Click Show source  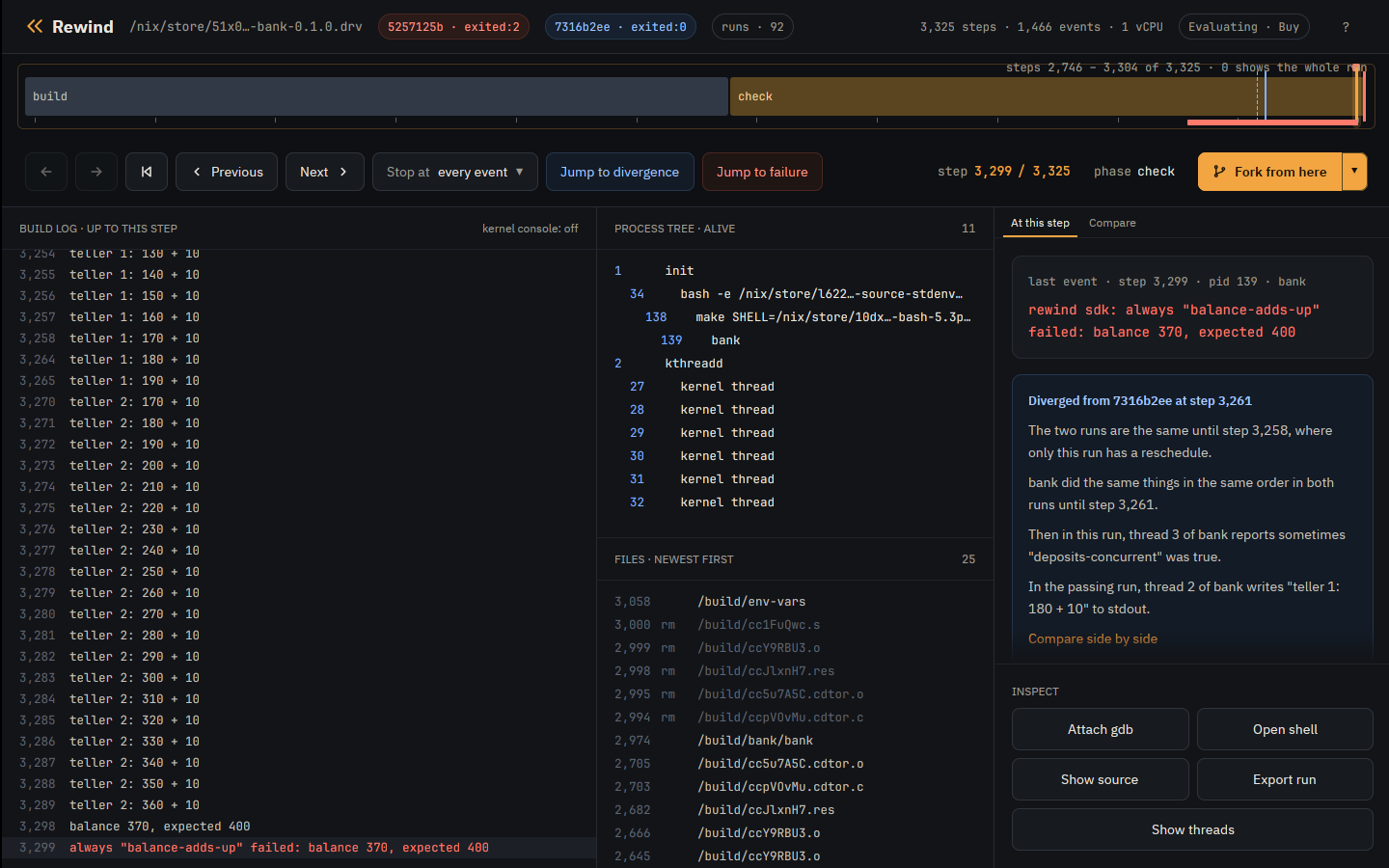pyautogui.click(x=1101, y=779)
